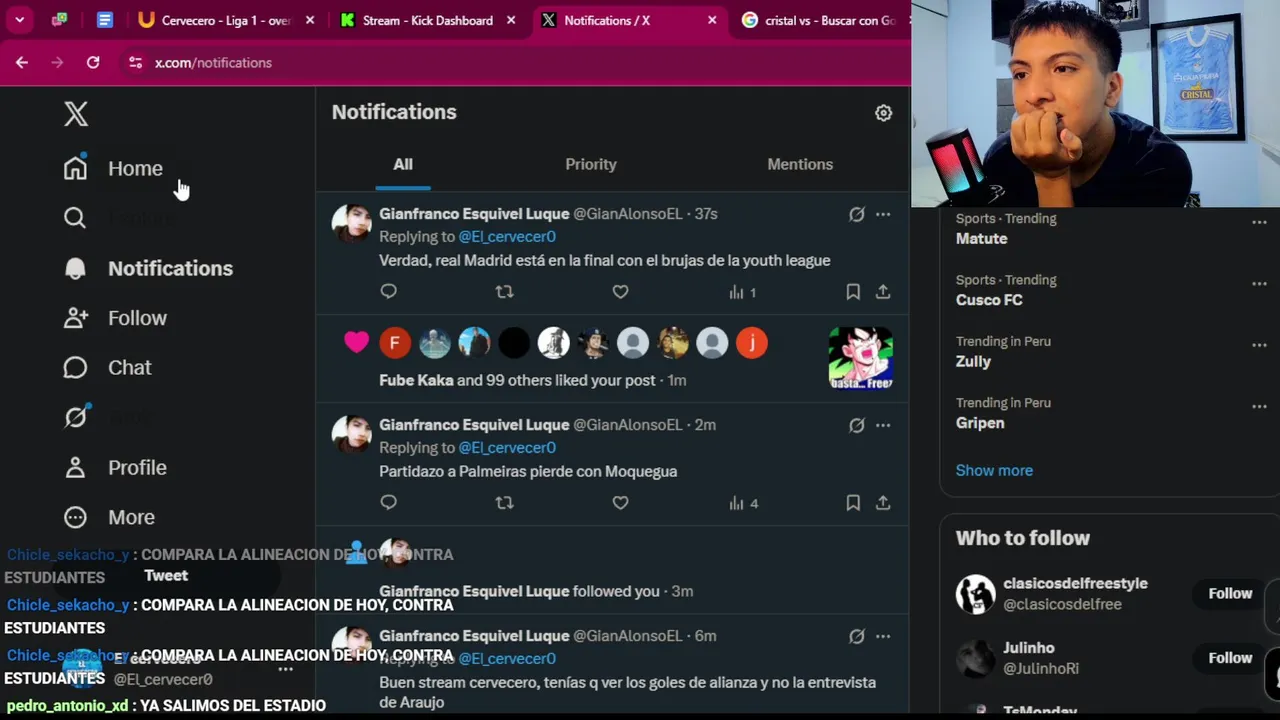This screenshot has height=720, width=1280.
Task: Open the More options menu
Action: tap(109, 517)
